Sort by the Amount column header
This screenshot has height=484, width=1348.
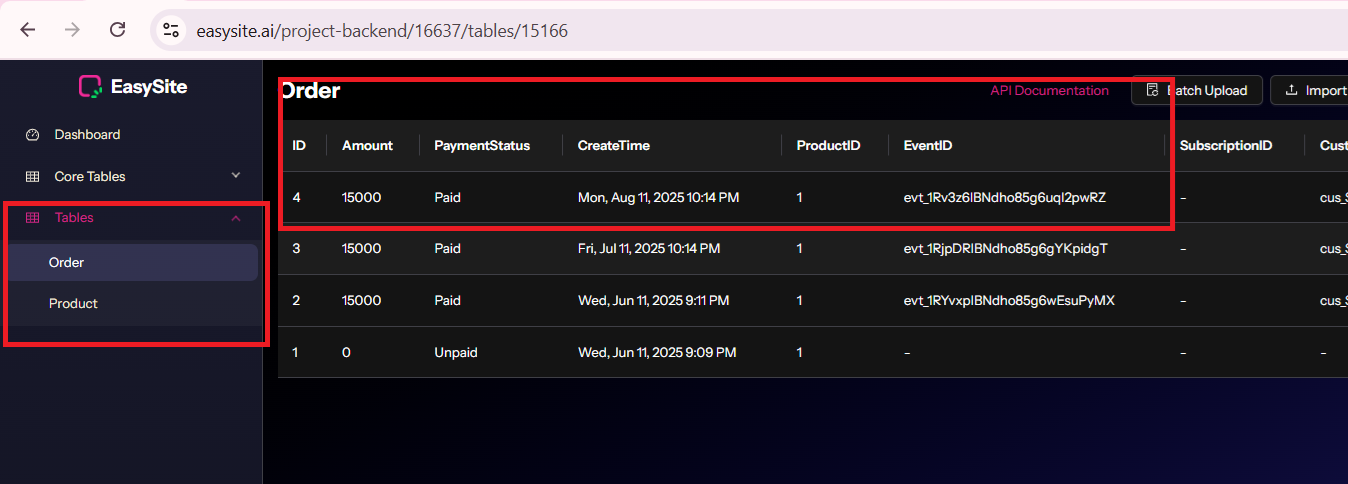click(x=367, y=145)
